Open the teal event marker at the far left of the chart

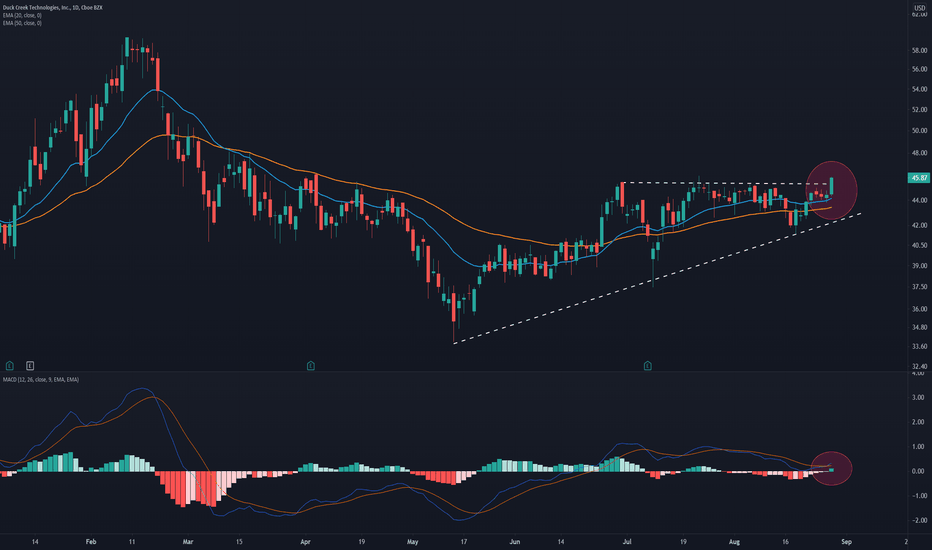tap(10, 366)
